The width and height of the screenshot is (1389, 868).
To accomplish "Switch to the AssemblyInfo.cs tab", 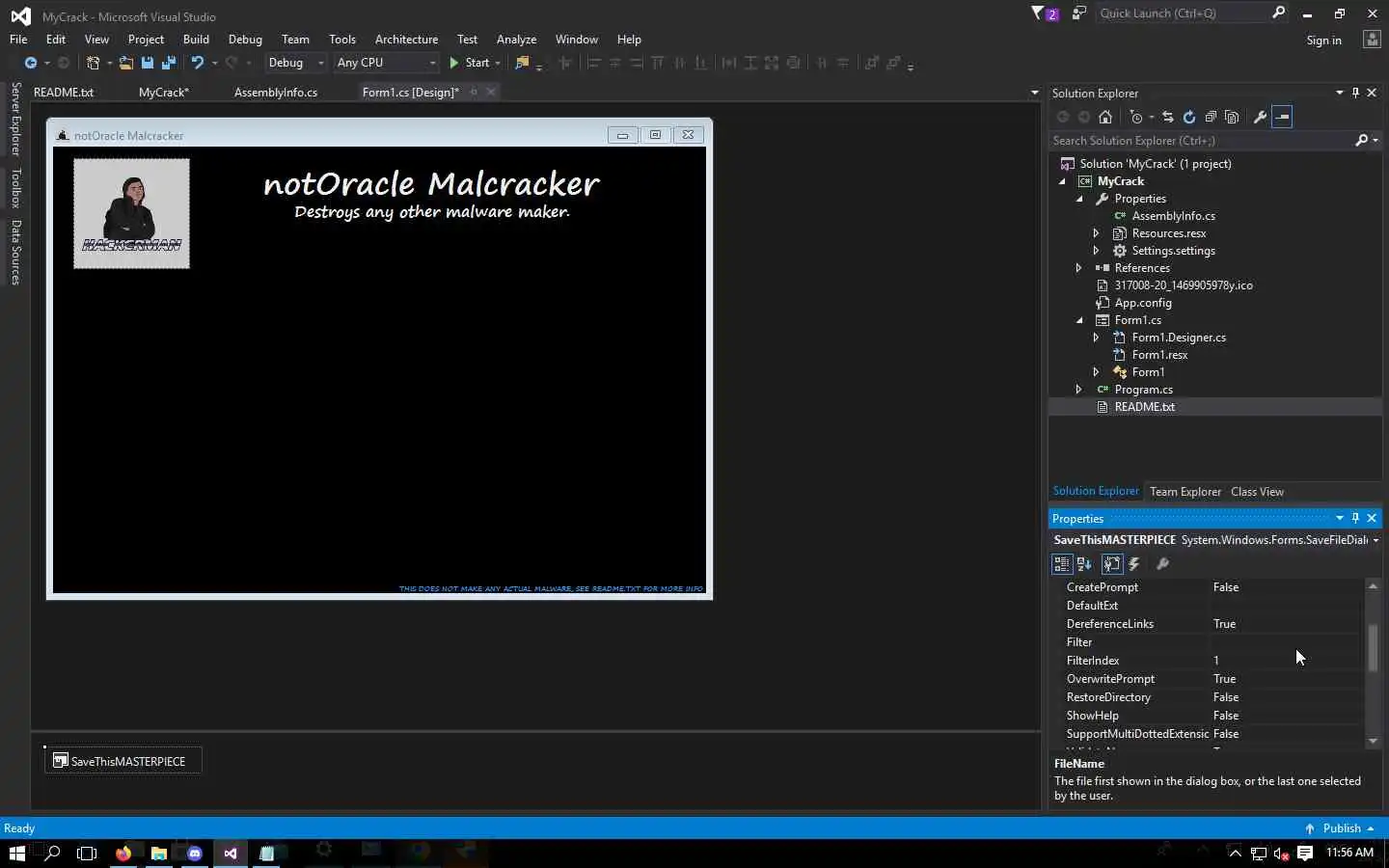I will point(276,93).
